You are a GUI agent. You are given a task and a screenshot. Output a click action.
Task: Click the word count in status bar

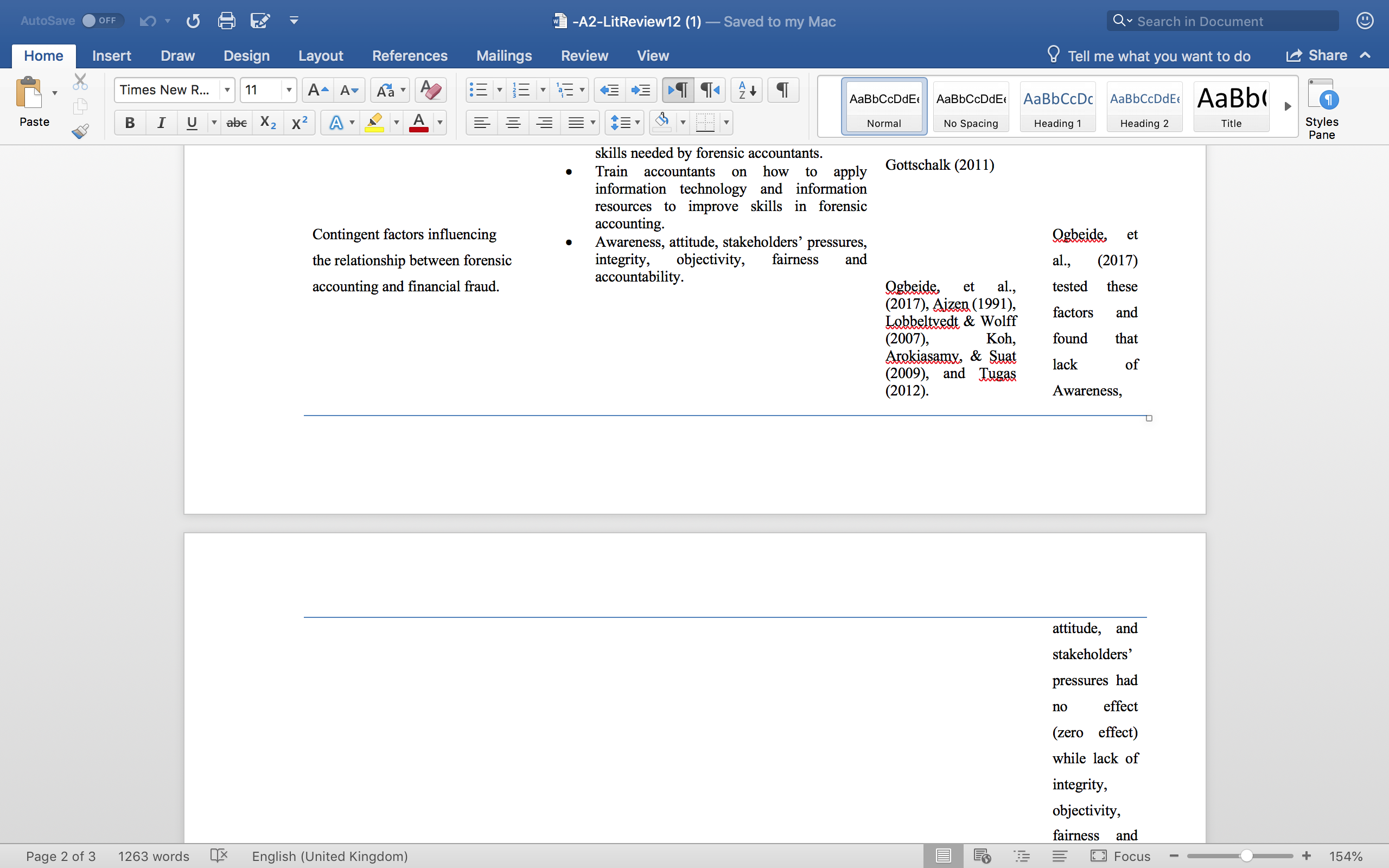click(153, 856)
